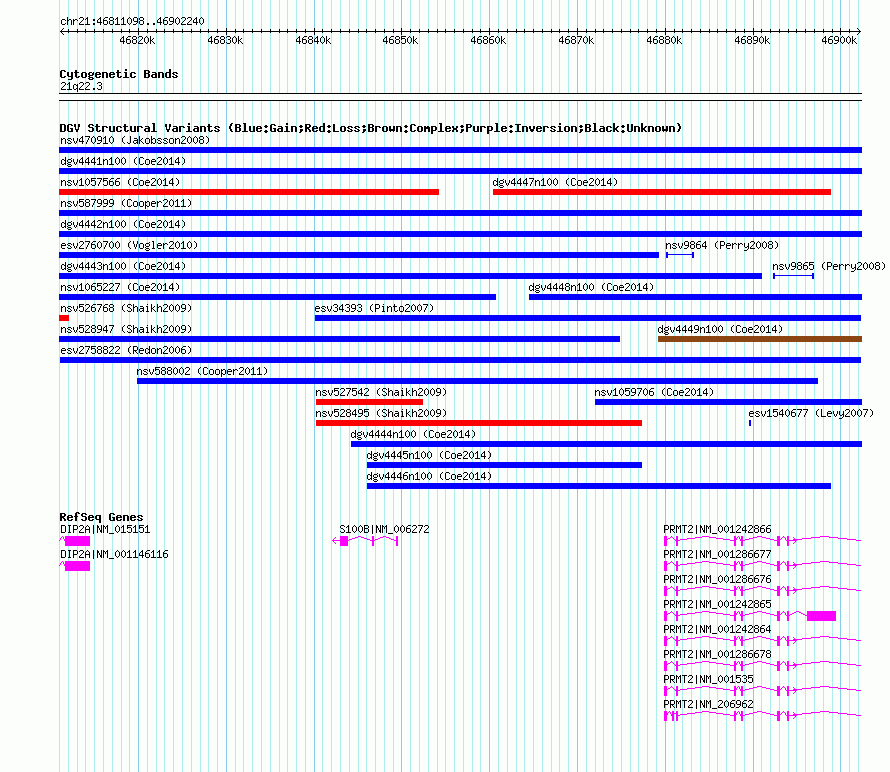This screenshot has width=890, height=772.
Task: Click the nsv587999 (Cooper2011) variant label
Action: click(126, 203)
